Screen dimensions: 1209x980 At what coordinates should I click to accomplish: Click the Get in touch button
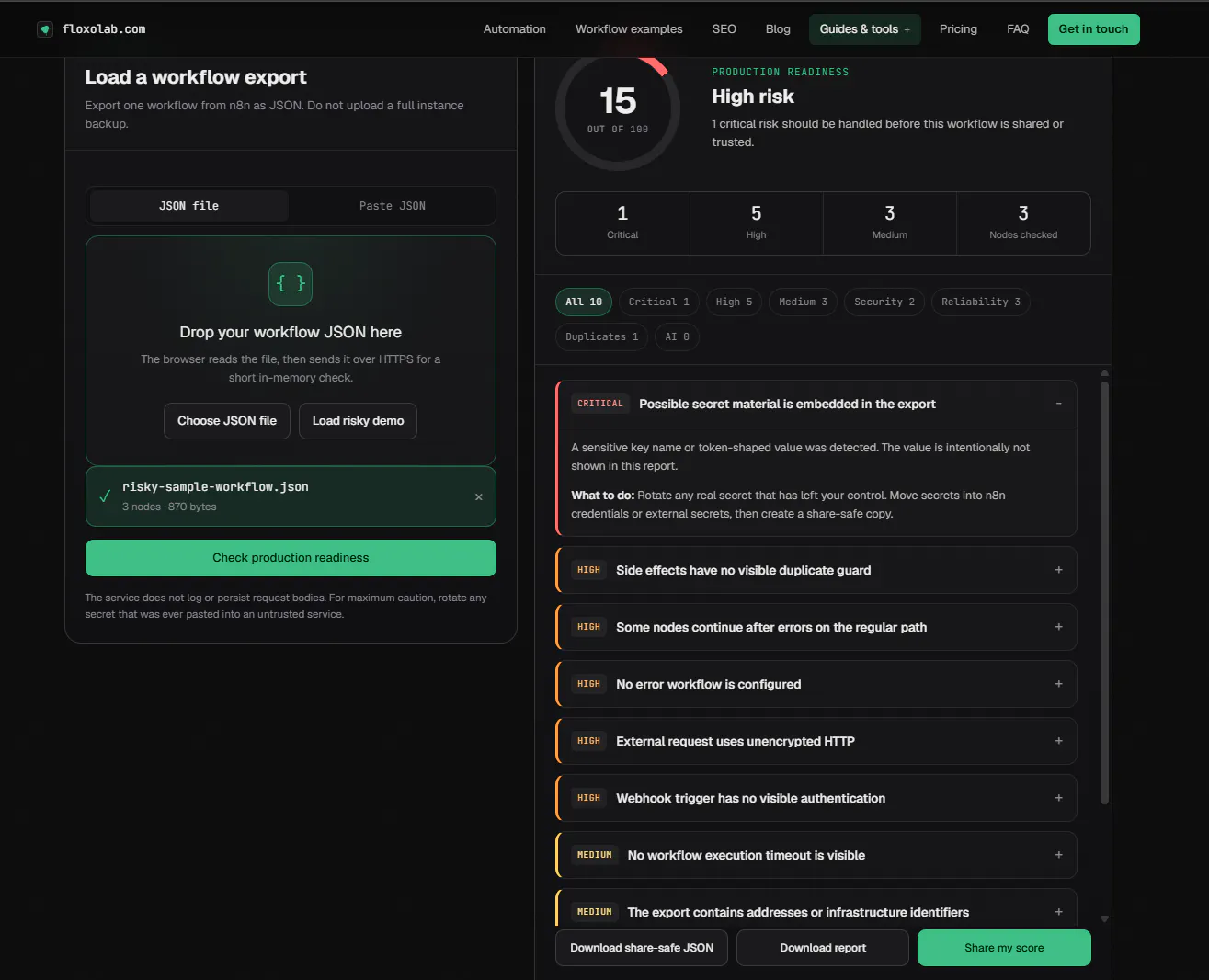click(x=1093, y=29)
